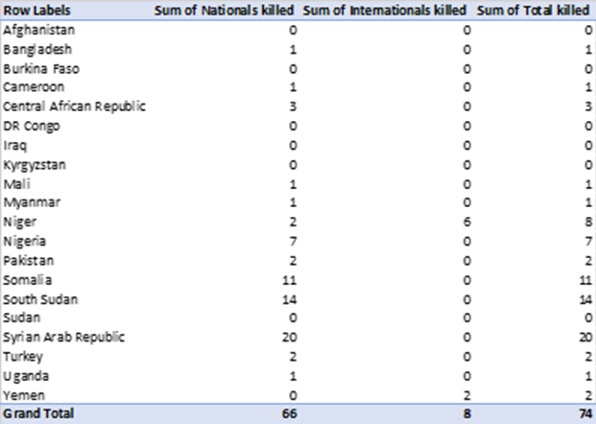Select the Syrian Arab Republic row label
The image size is (596, 424).
point(64,337)
